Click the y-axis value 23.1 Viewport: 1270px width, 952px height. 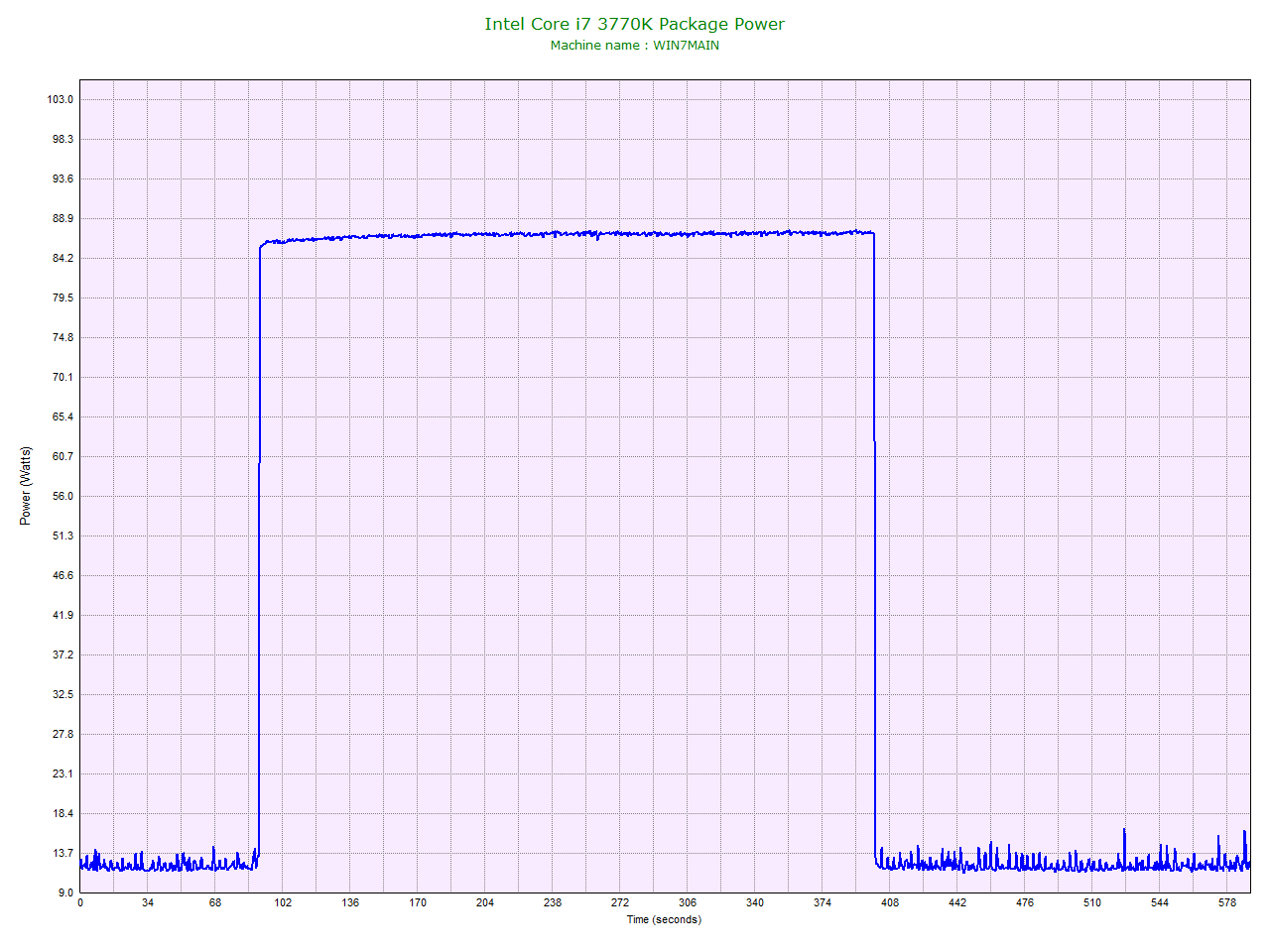tap(63, 773)
